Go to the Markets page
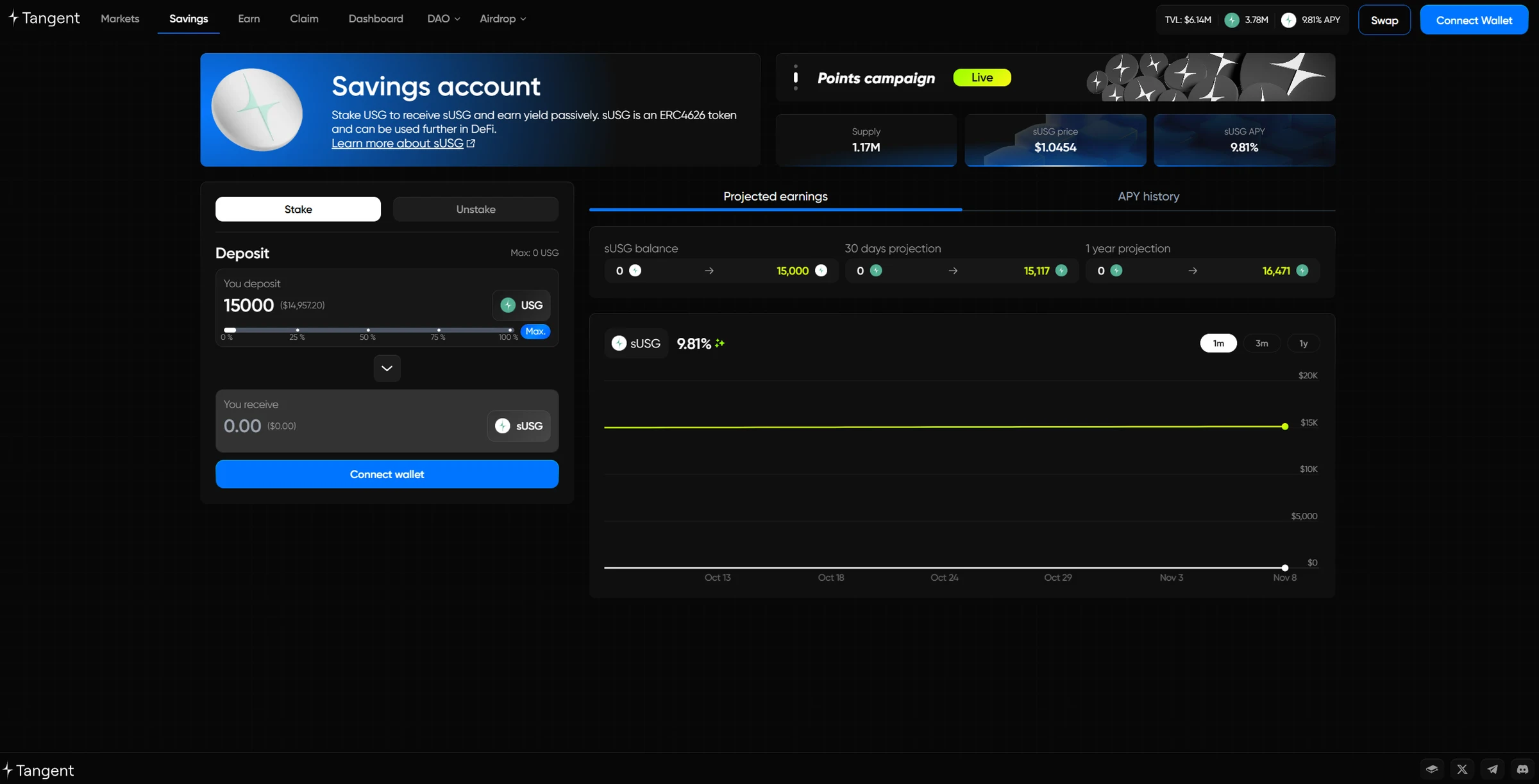 click(x=120, y=19)
